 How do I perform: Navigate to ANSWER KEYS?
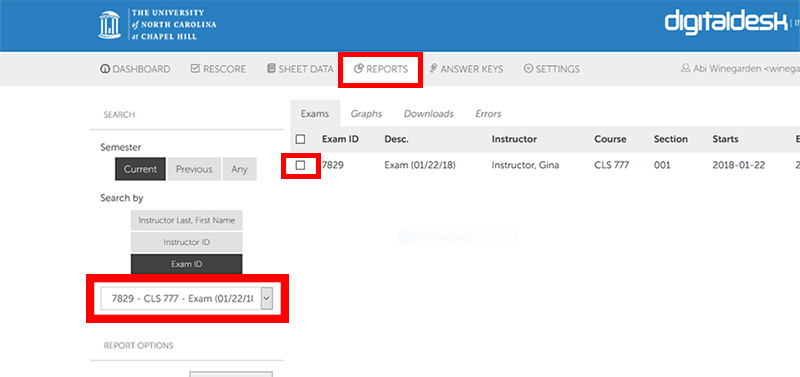(x=466, y=69)
